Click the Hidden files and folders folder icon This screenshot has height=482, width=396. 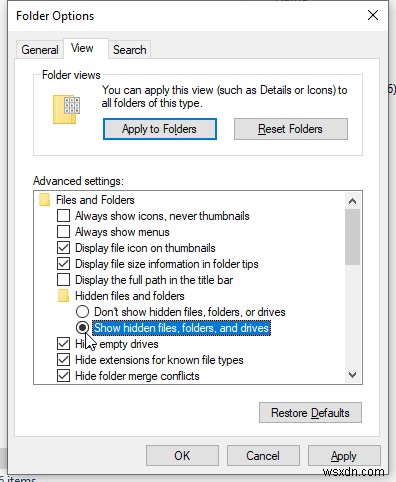pos(63,296)
